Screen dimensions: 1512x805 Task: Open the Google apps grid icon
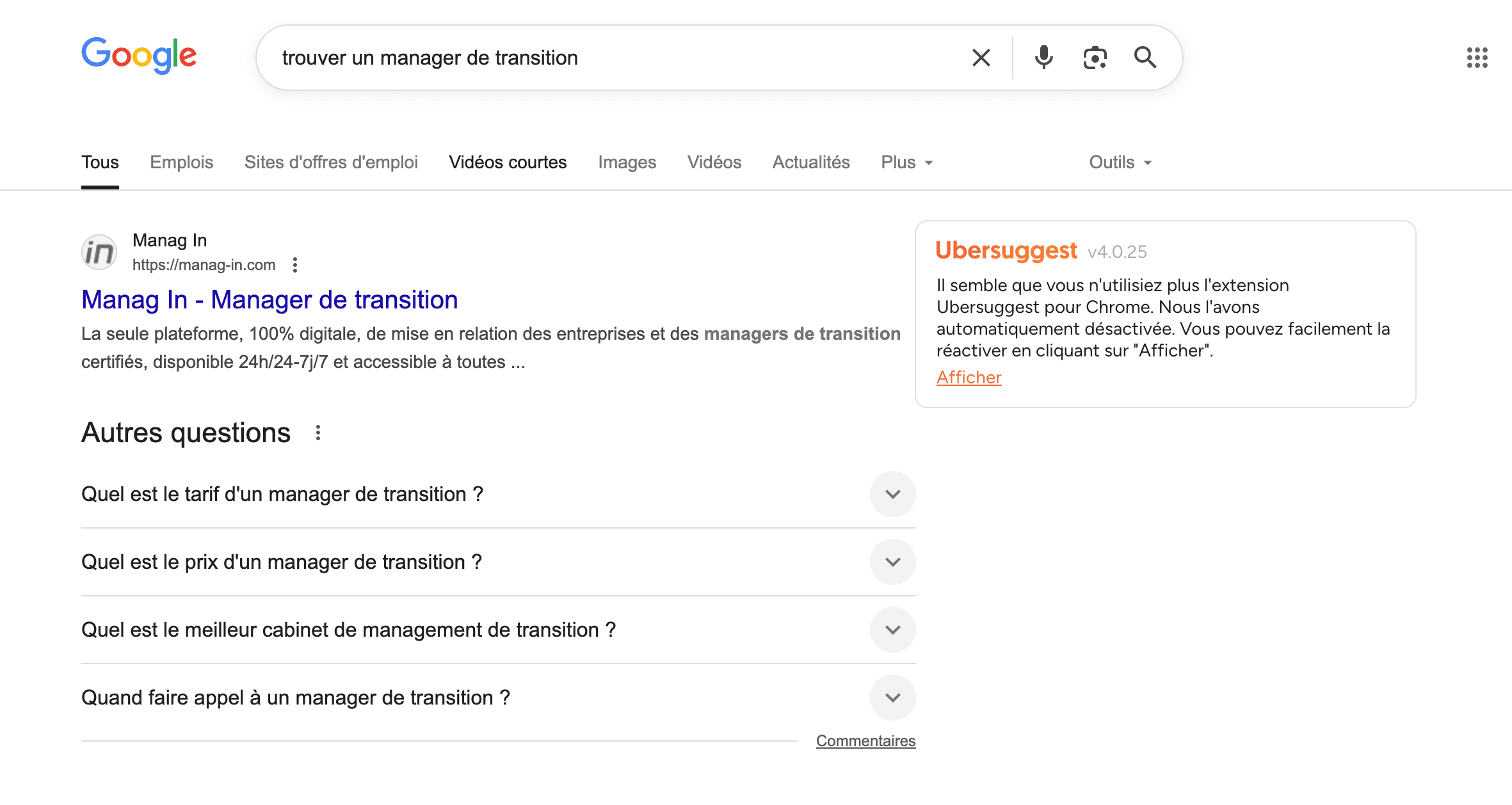[x=1477, y=58]
